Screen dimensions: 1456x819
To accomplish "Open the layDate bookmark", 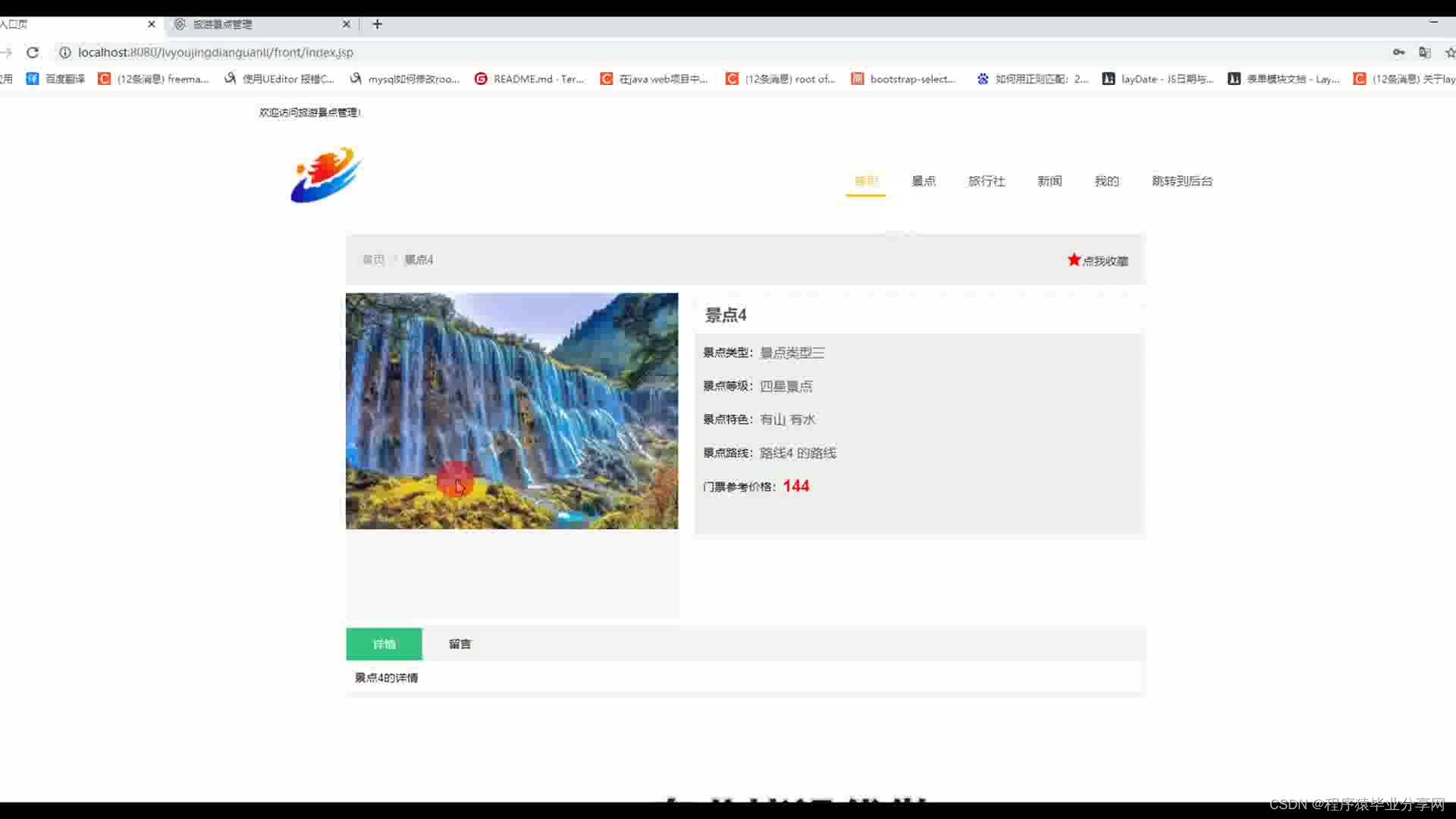I will (x=1157, y=79).
